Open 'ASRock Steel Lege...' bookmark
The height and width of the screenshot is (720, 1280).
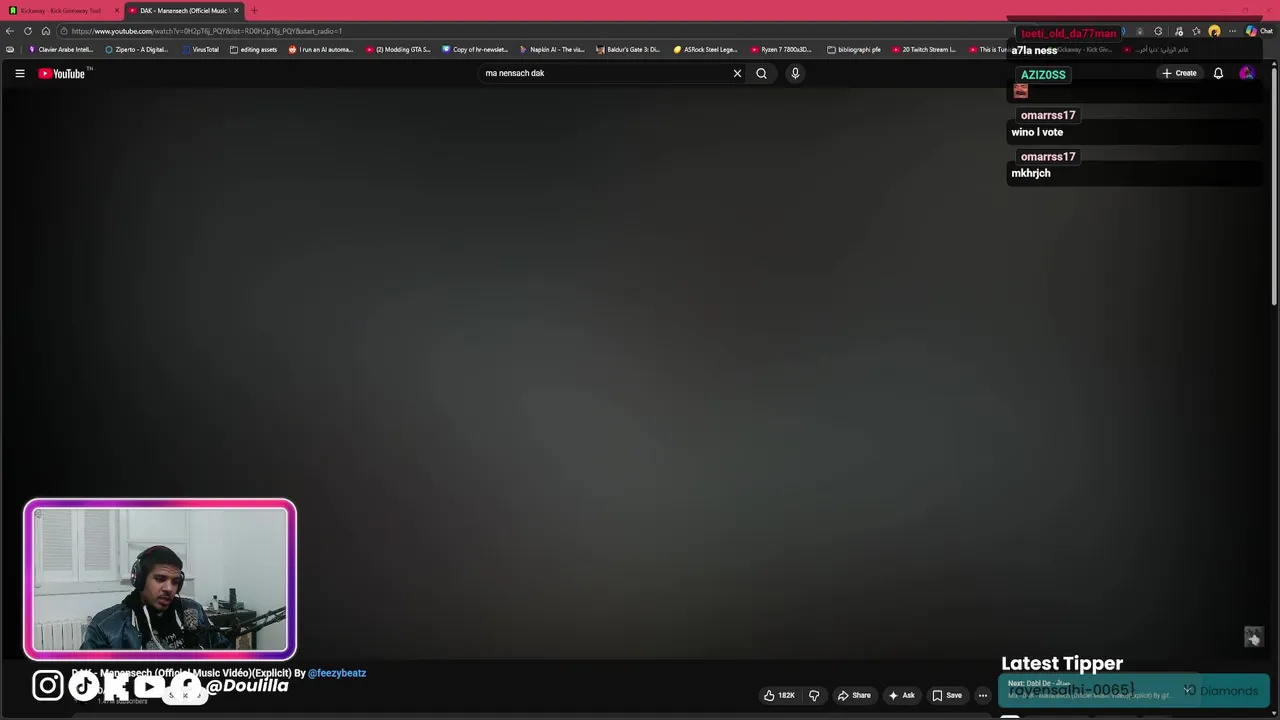tap(705, 49)
